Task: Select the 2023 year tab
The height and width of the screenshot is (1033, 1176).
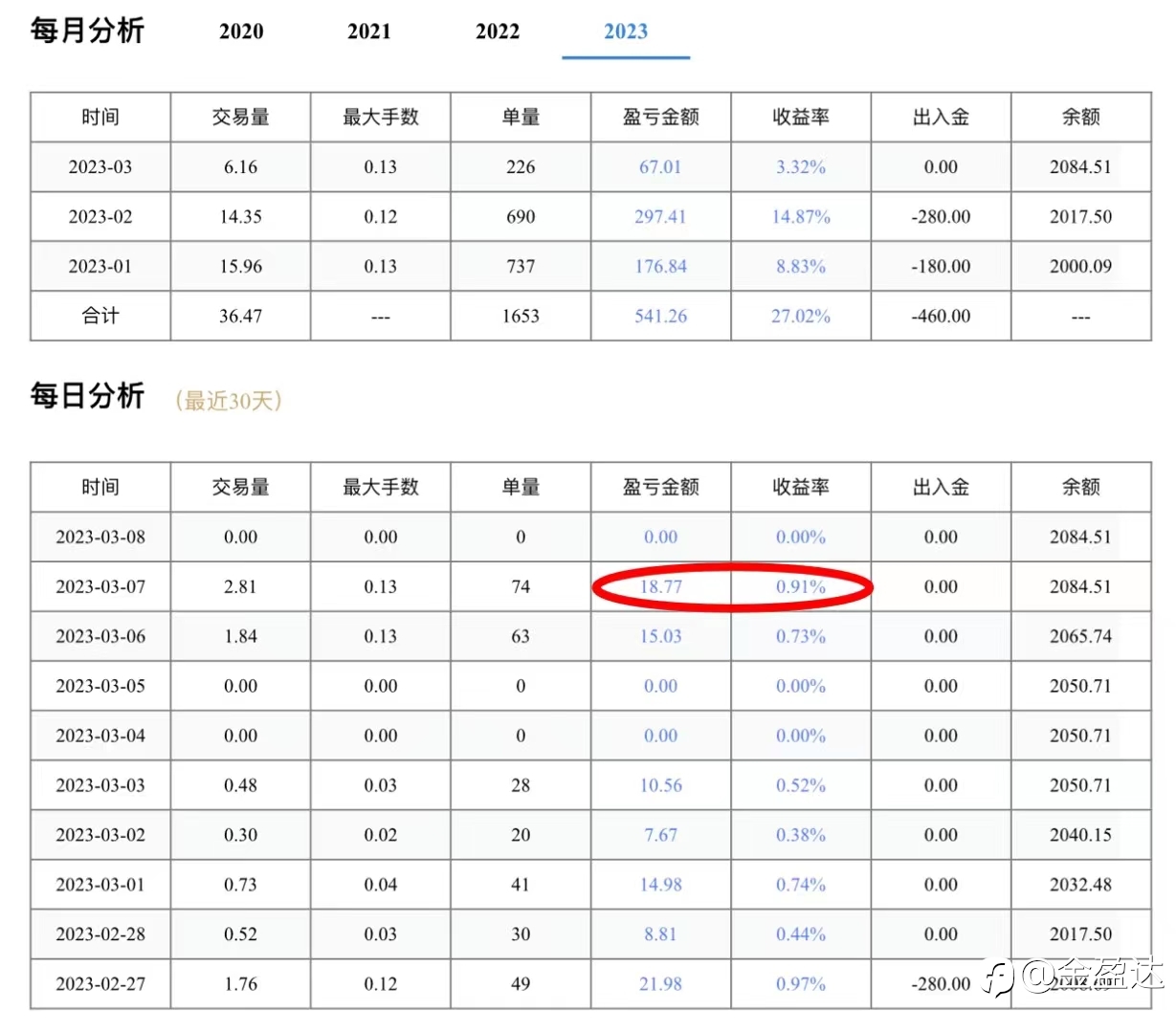Action: click(626, 32)
